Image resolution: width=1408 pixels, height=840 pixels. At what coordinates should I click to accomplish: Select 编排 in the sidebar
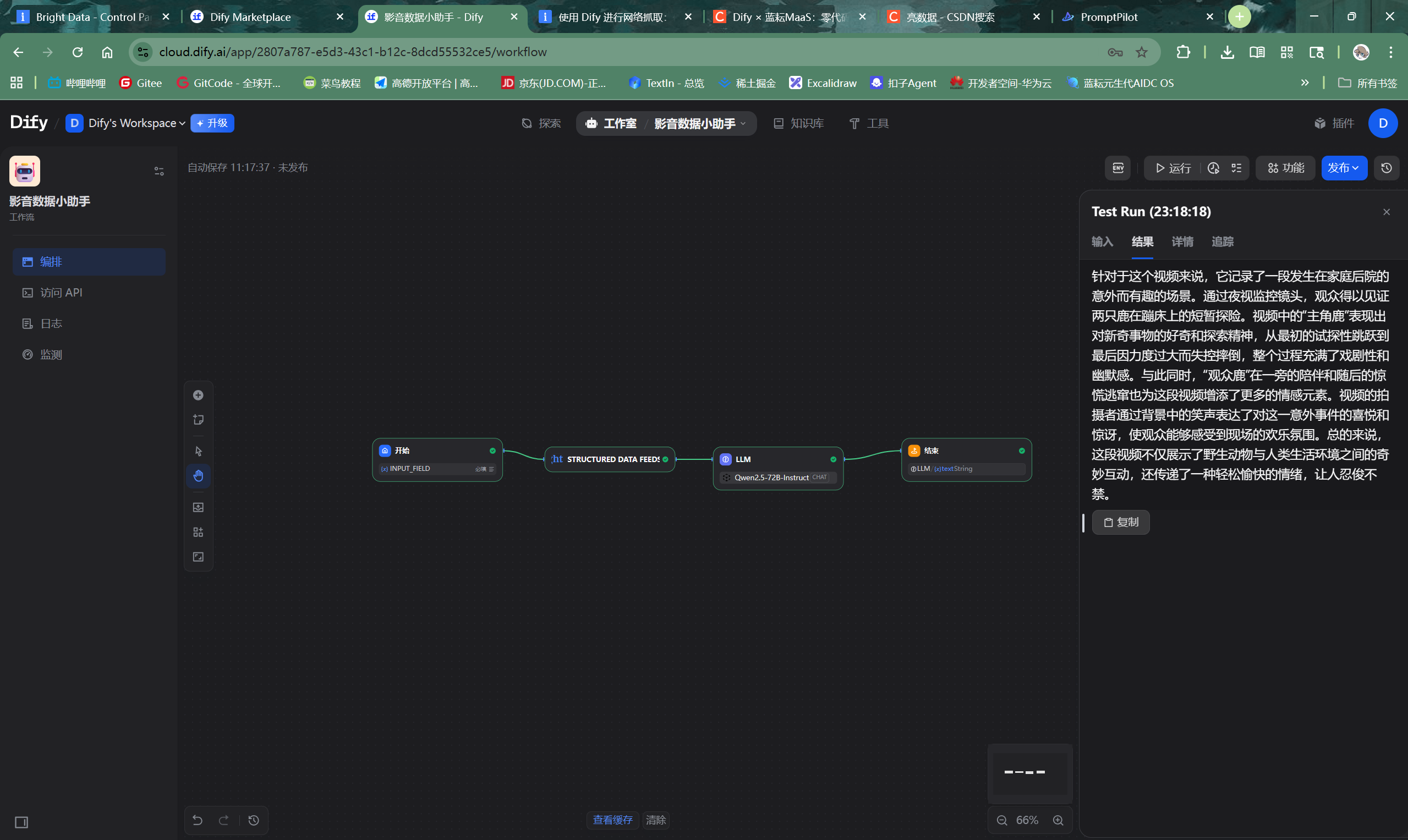89,261
